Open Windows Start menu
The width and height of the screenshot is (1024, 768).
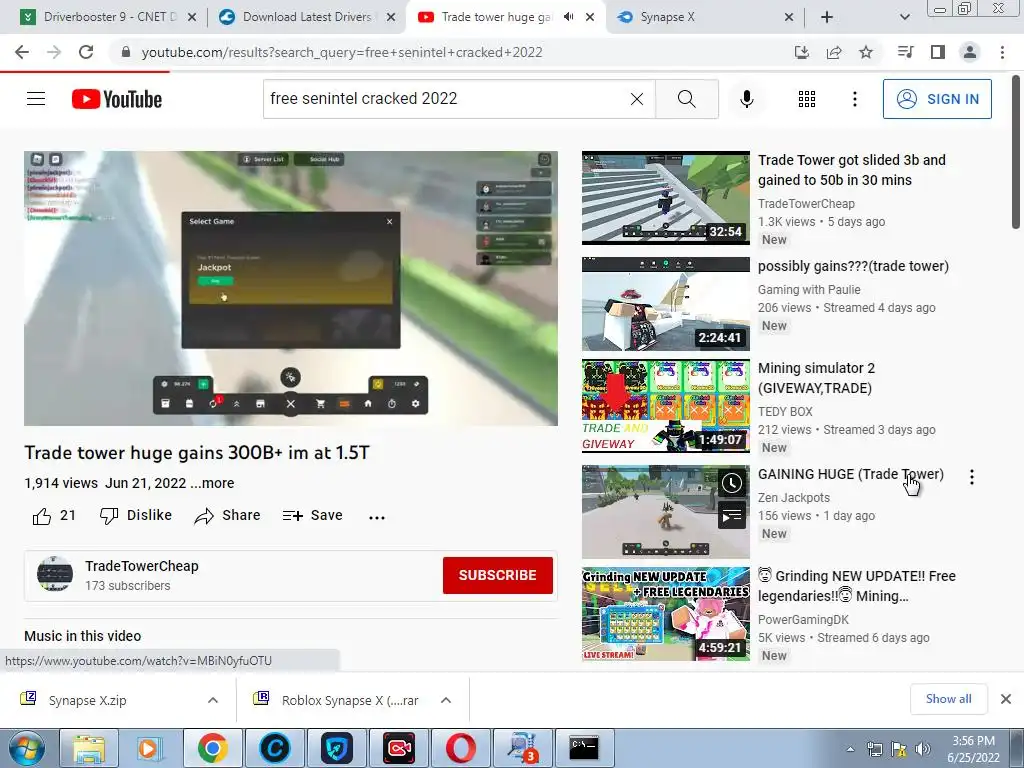point(26,748)
